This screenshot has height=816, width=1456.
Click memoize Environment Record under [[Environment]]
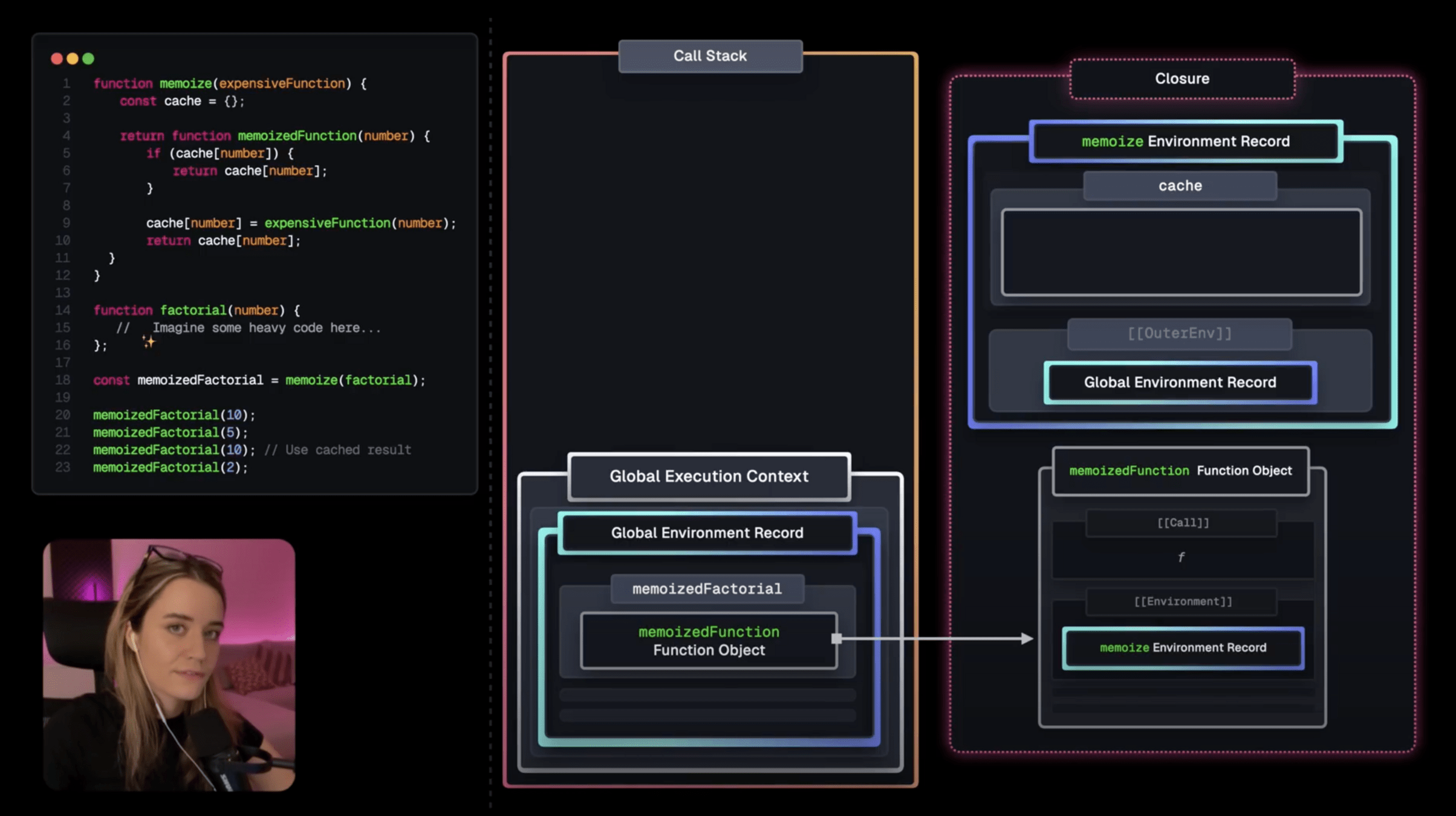pyautogui.click(x=1183, y=648)
